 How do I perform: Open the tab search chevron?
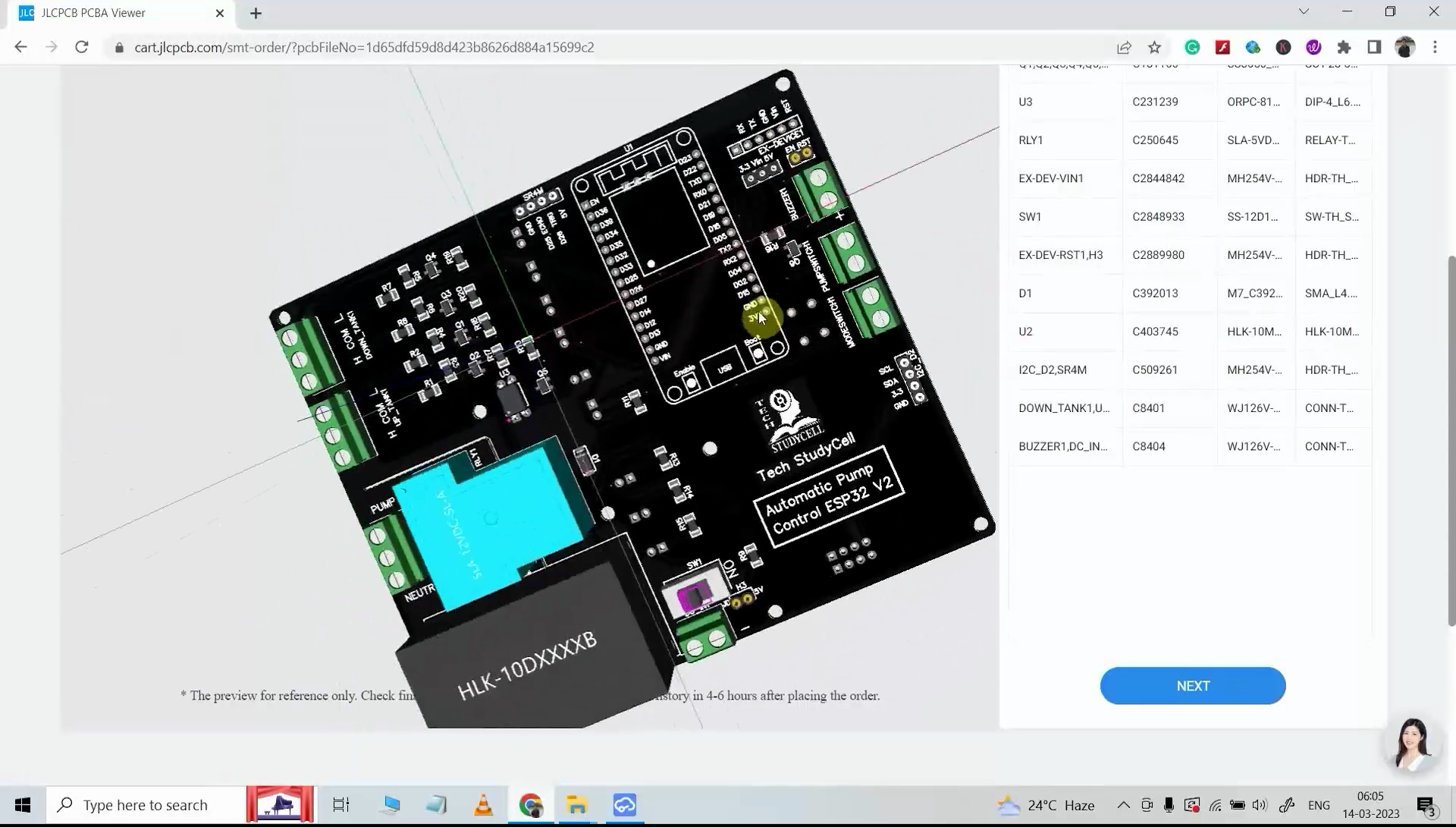click(x=1304, y=11)
